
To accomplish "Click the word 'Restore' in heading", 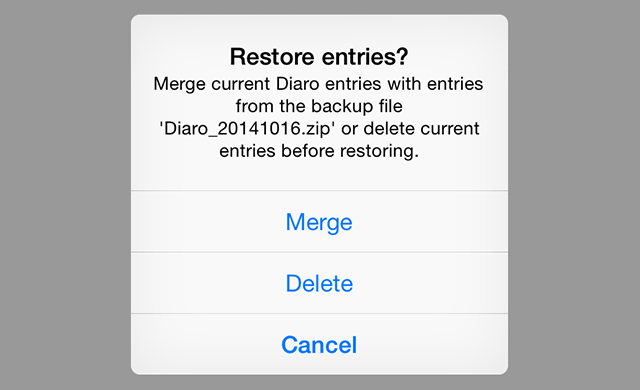I will point(273,57).
